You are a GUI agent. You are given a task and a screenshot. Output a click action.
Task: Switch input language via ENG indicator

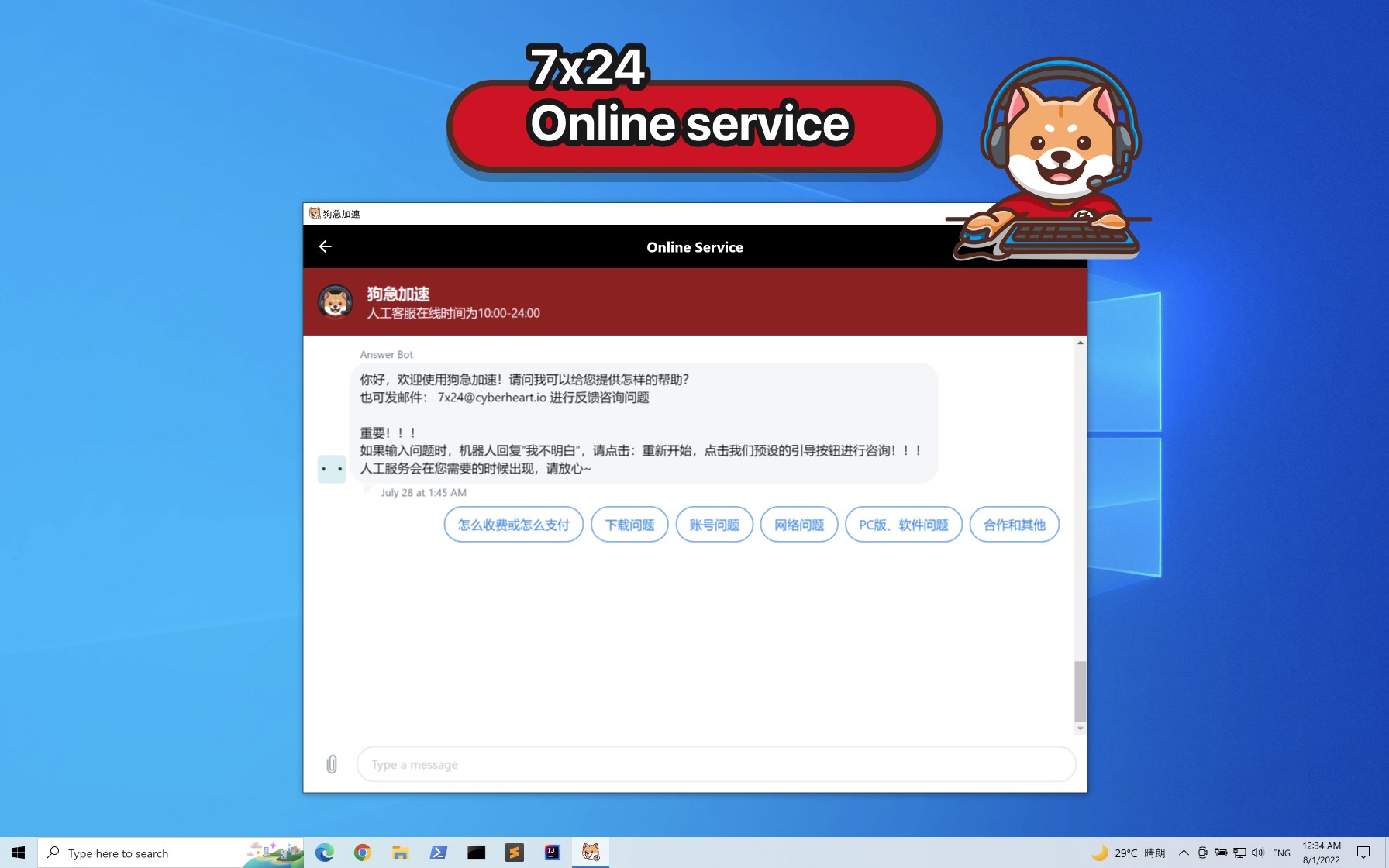[x=1281, y=852]
